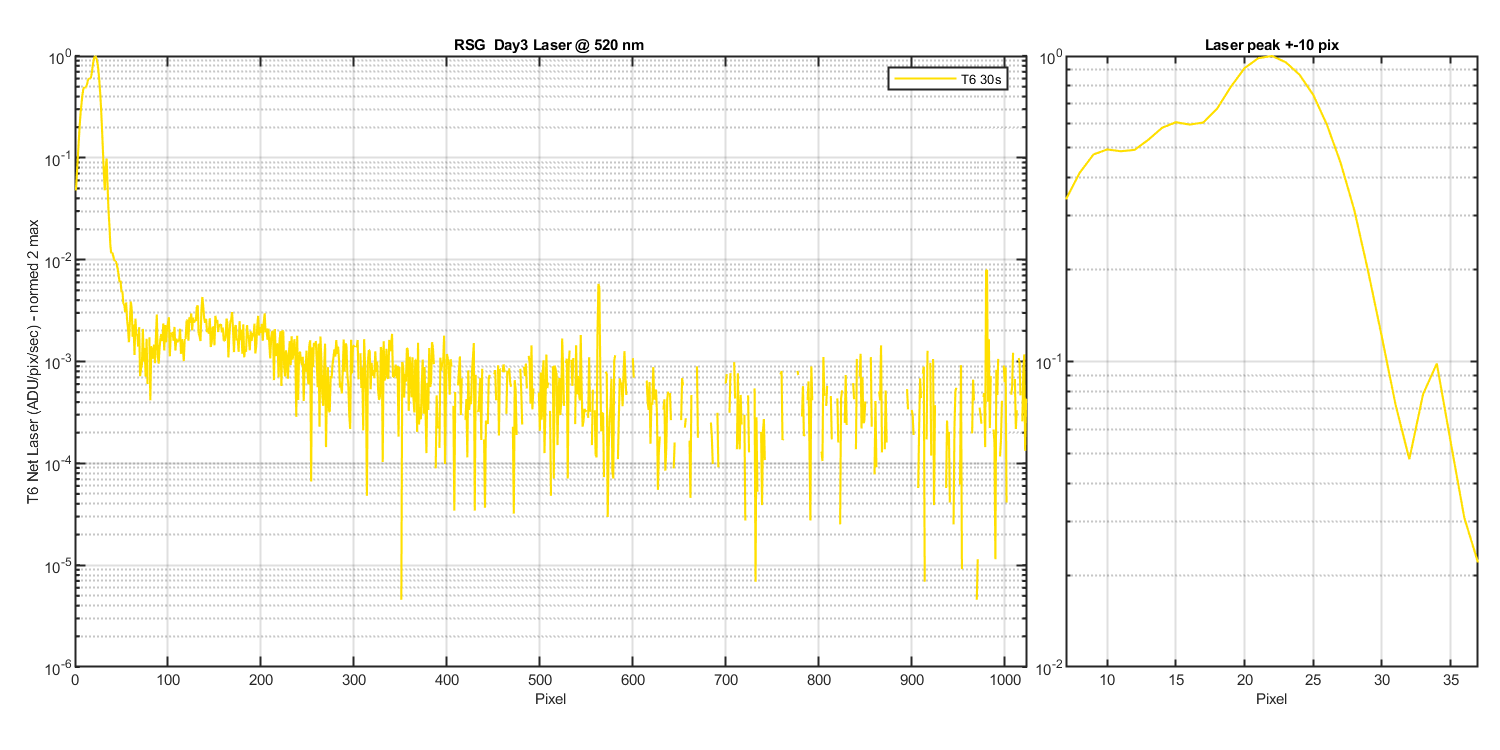
Task: Click the "25" x-axis tick of right plot
Action: 1313,680
